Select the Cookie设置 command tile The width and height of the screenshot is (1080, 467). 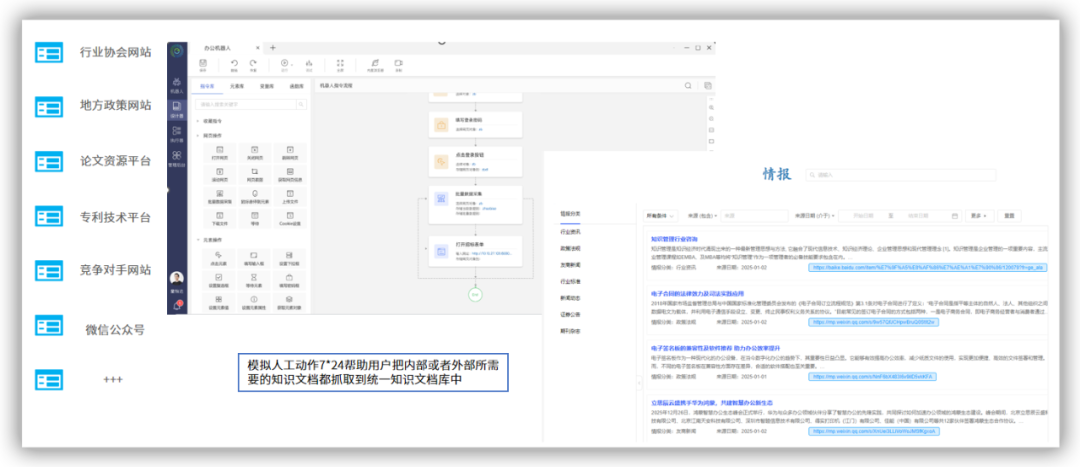290,218
